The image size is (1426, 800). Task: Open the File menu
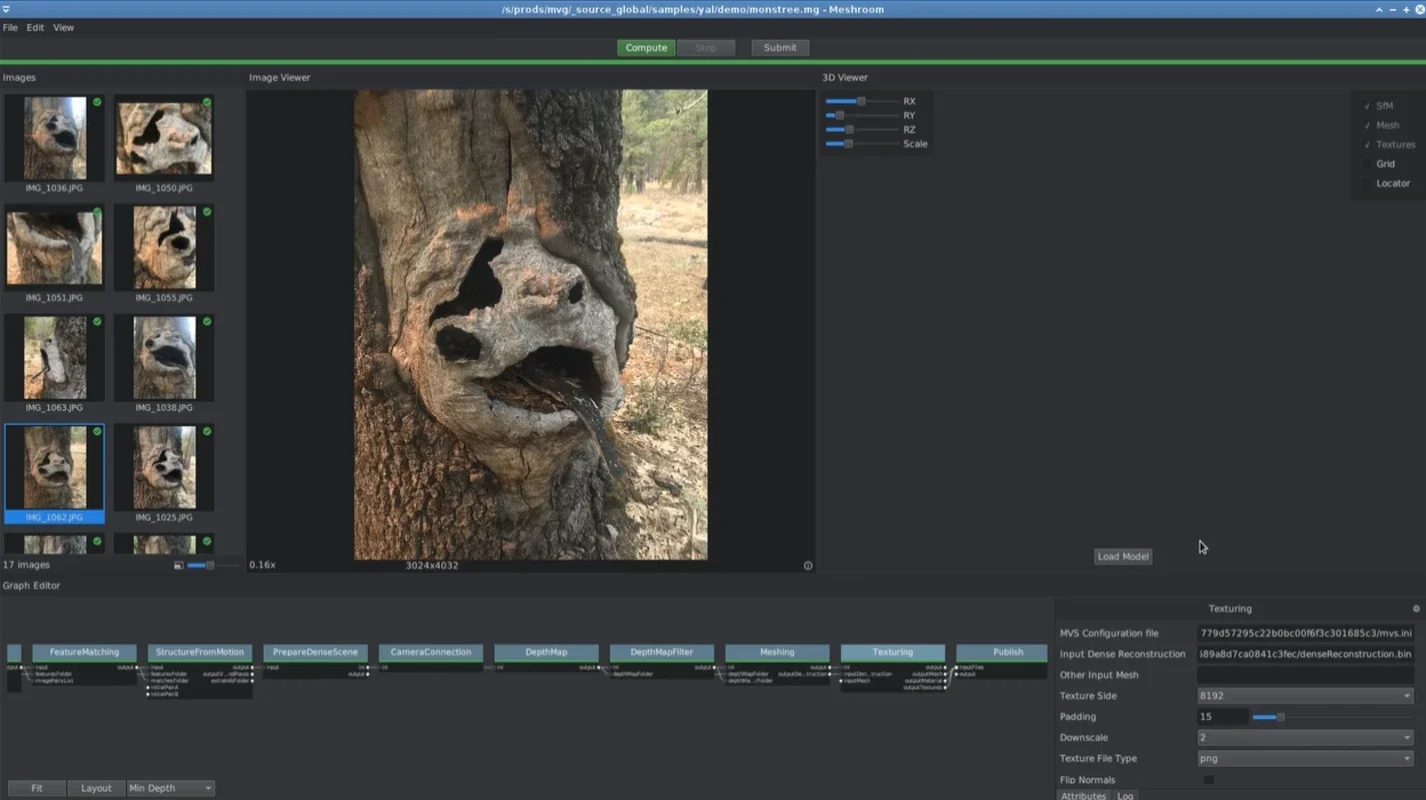click(10, 27)
